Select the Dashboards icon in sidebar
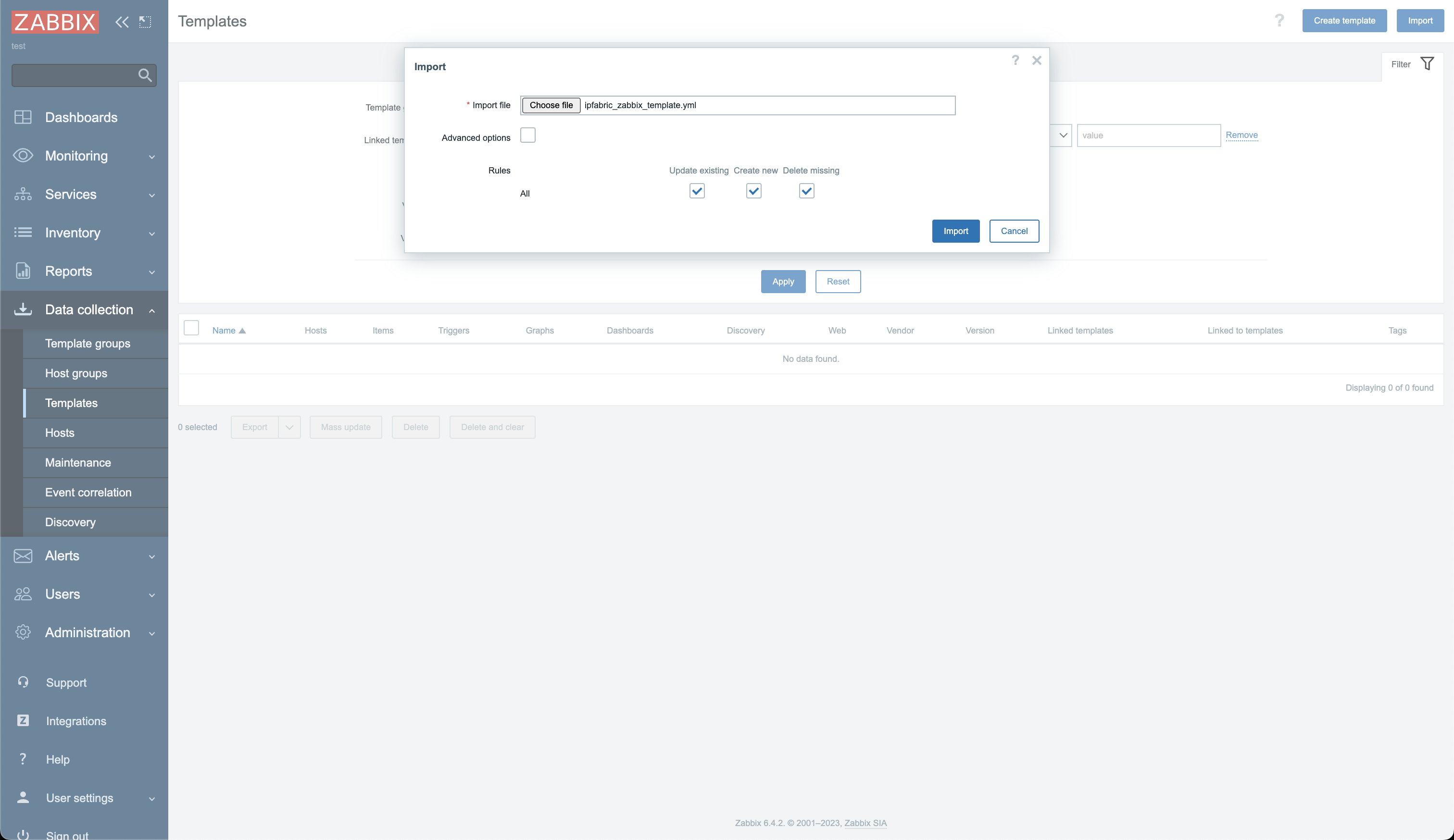The width and height of the screenshot is (1454, 840). 23,117
